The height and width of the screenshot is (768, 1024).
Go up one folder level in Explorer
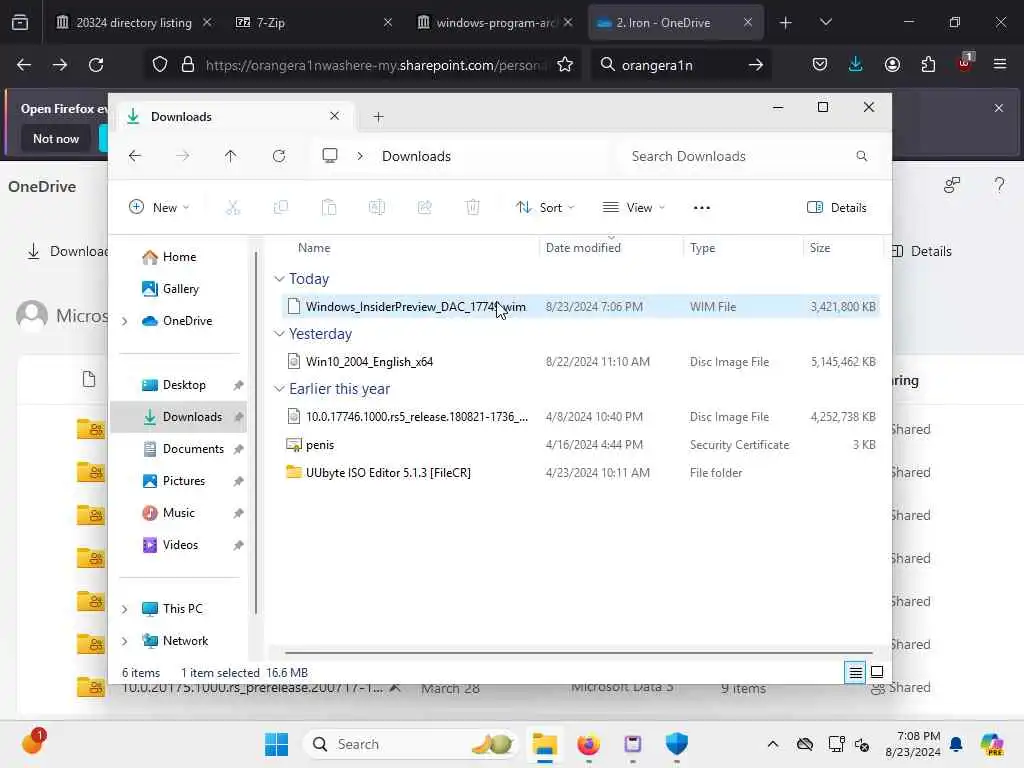coord(231,156)
